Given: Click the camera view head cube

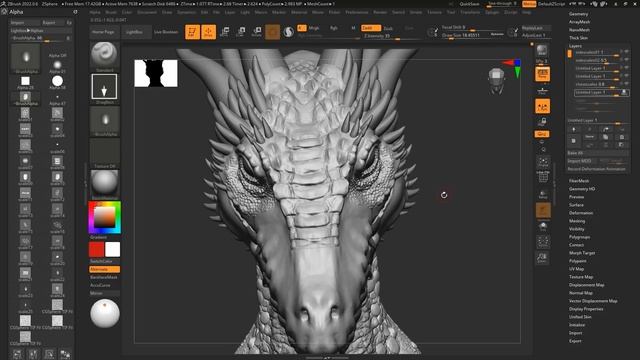Looking at the screenshot, I should (x=496, y=81).
